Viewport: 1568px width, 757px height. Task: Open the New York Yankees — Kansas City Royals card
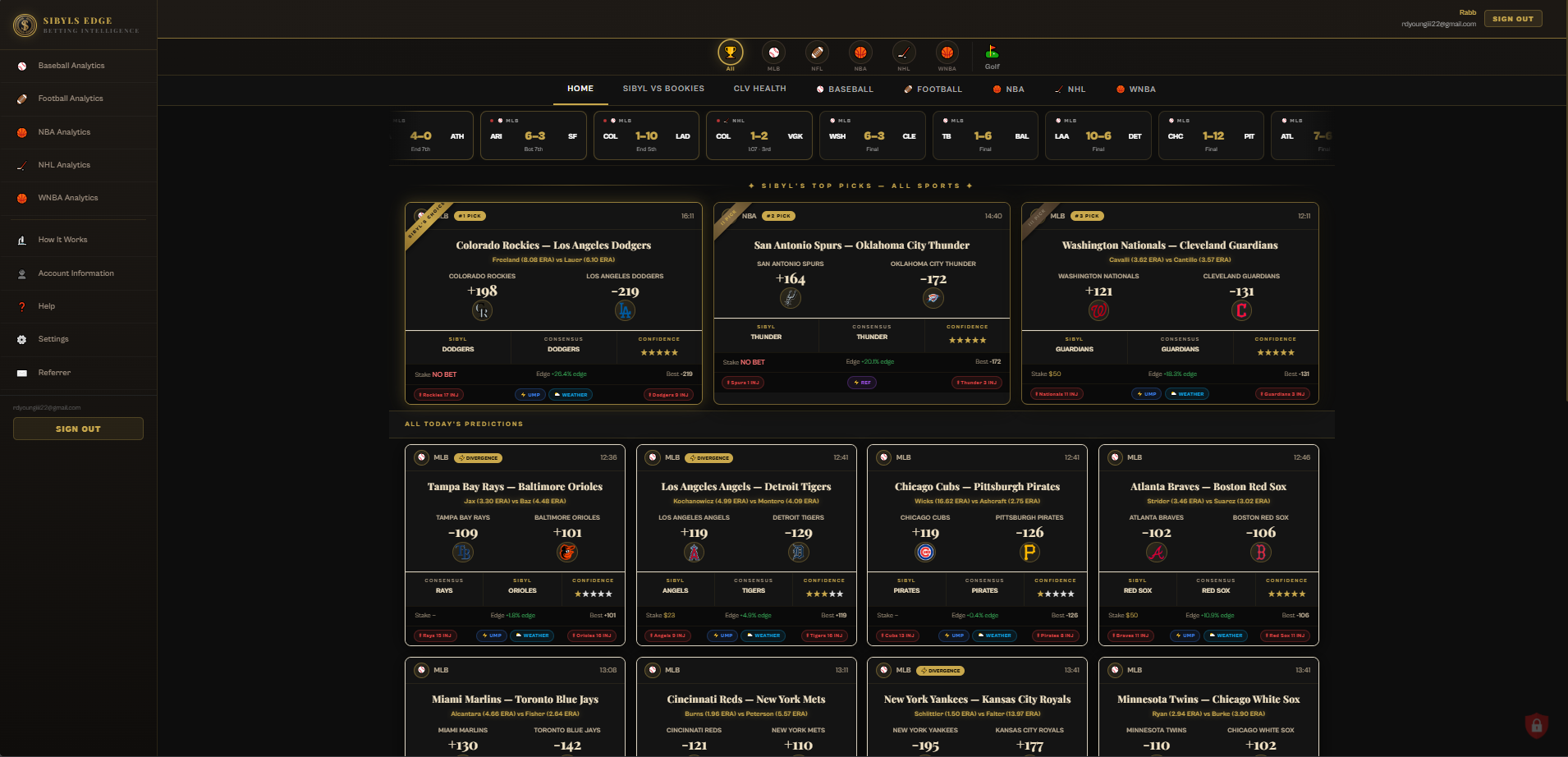click(x=977, y=707)
